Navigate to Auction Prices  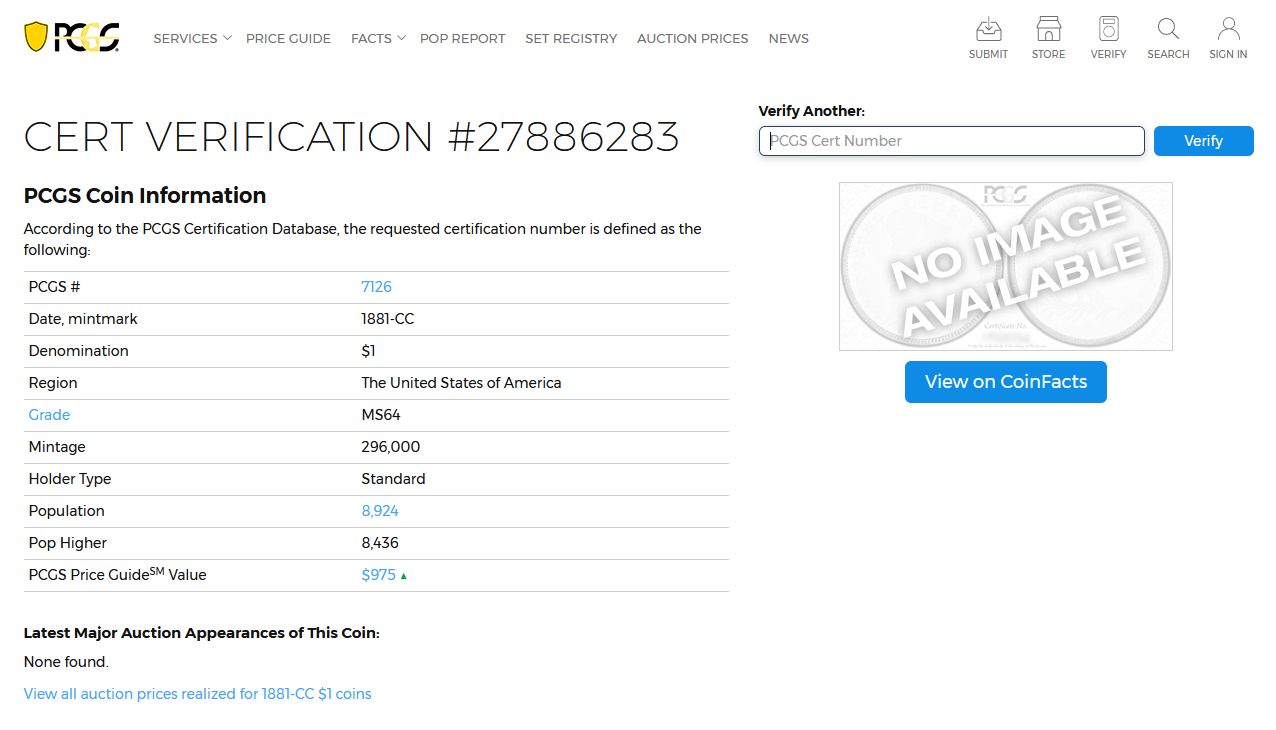692,38
